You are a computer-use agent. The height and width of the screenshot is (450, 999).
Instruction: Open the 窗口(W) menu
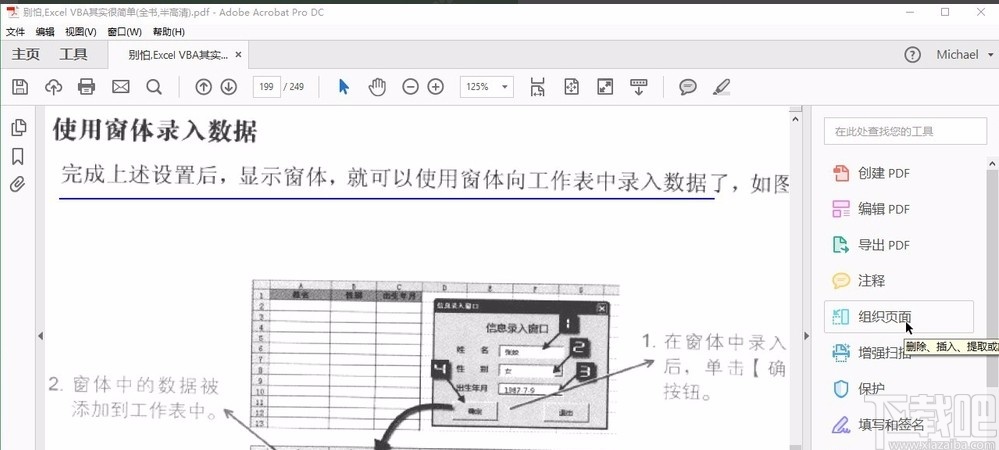(124, 32)
